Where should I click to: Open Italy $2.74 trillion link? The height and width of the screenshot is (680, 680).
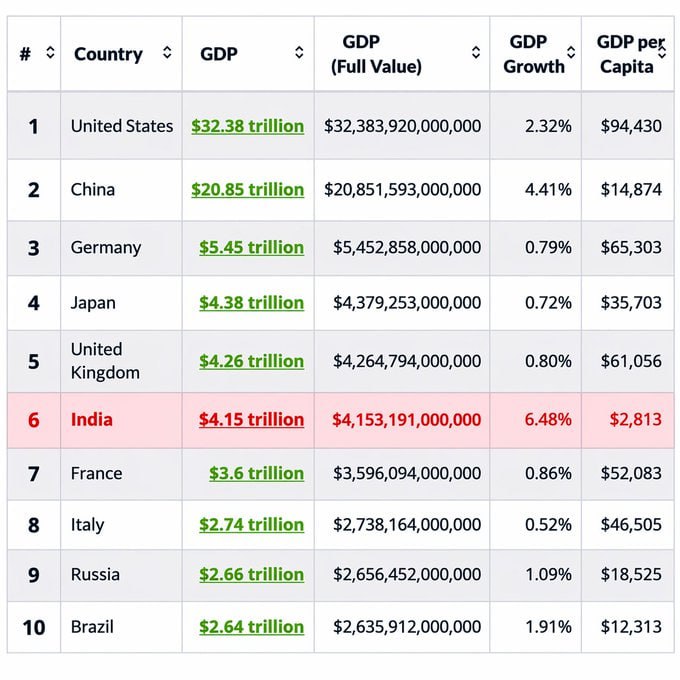[x=252, y=525]
